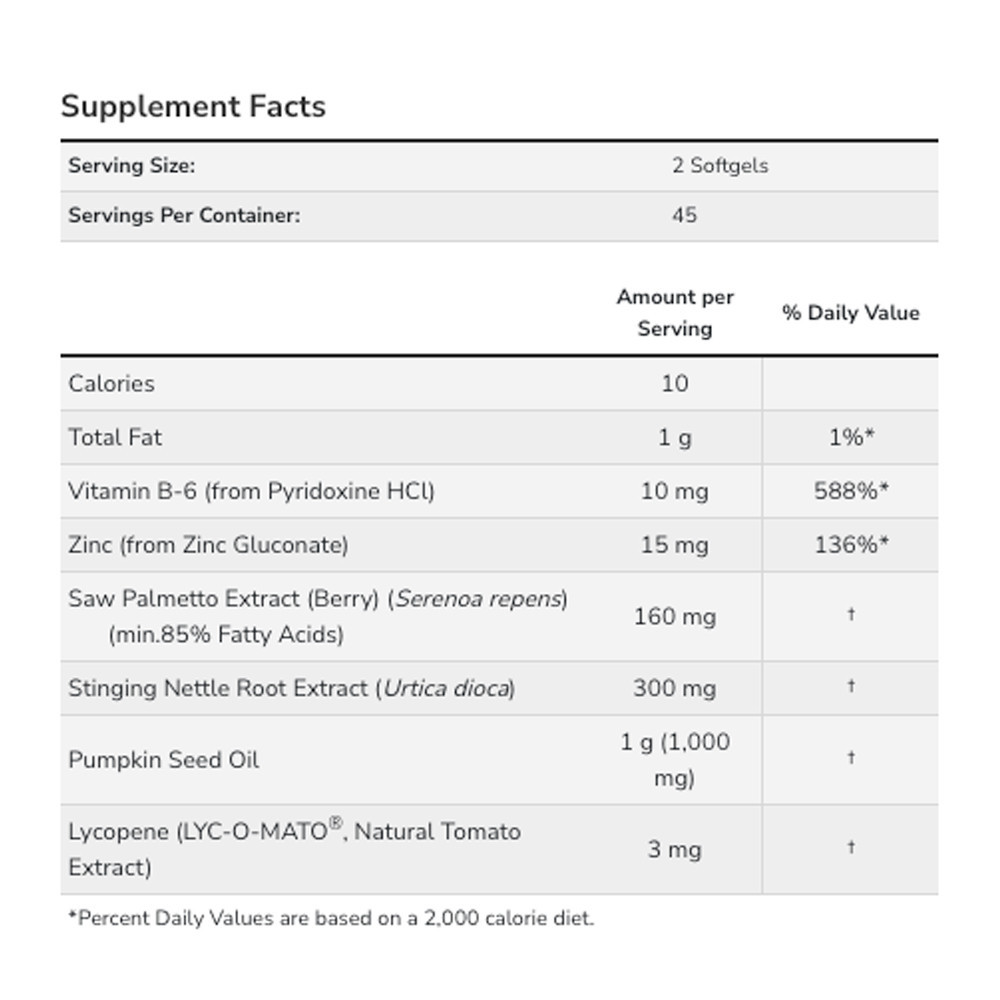
Task: Click the Serving Size label
Action: (131, 166)
